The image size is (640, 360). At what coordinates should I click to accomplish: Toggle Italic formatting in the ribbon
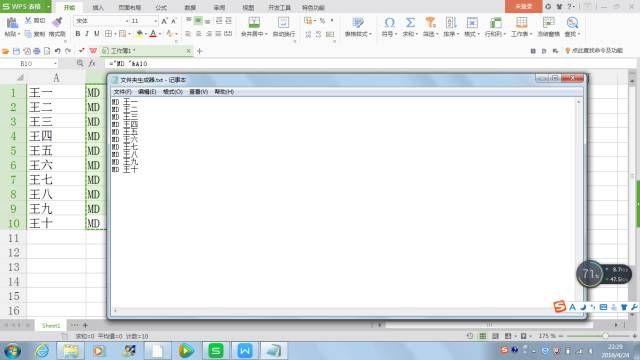(87, 34)
